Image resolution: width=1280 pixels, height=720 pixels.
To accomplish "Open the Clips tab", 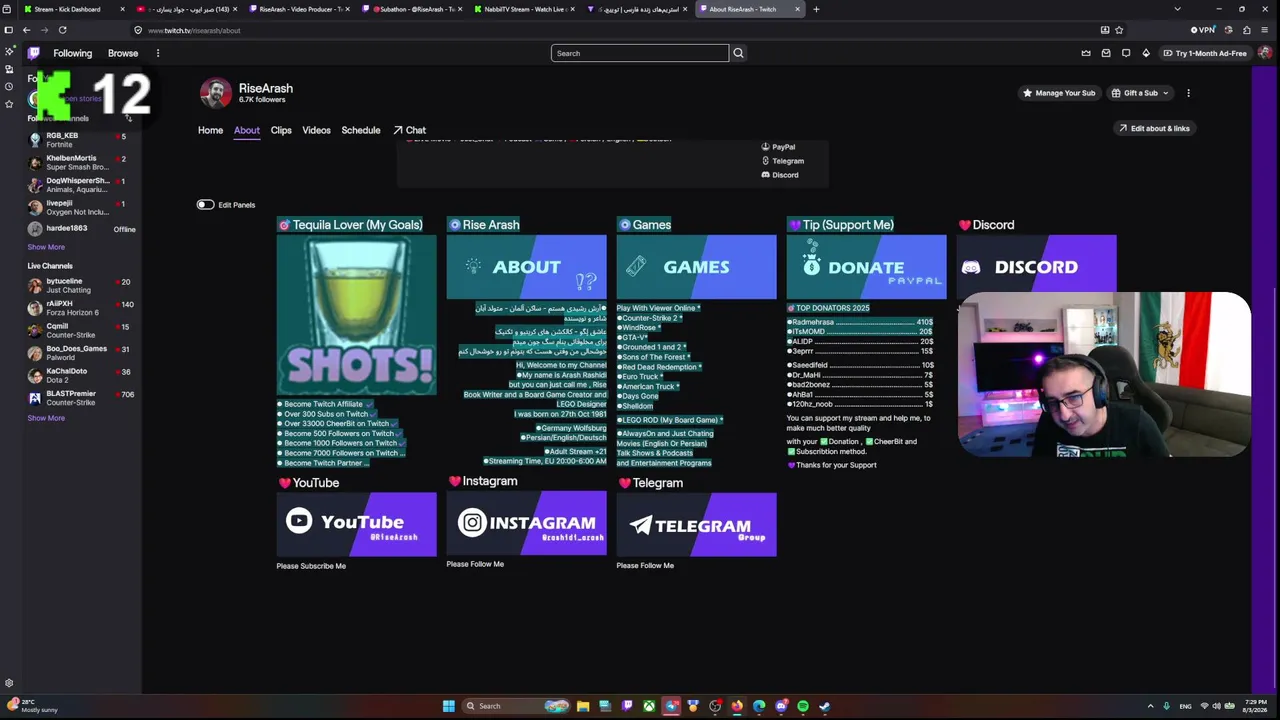I will [x=281, y=130].
